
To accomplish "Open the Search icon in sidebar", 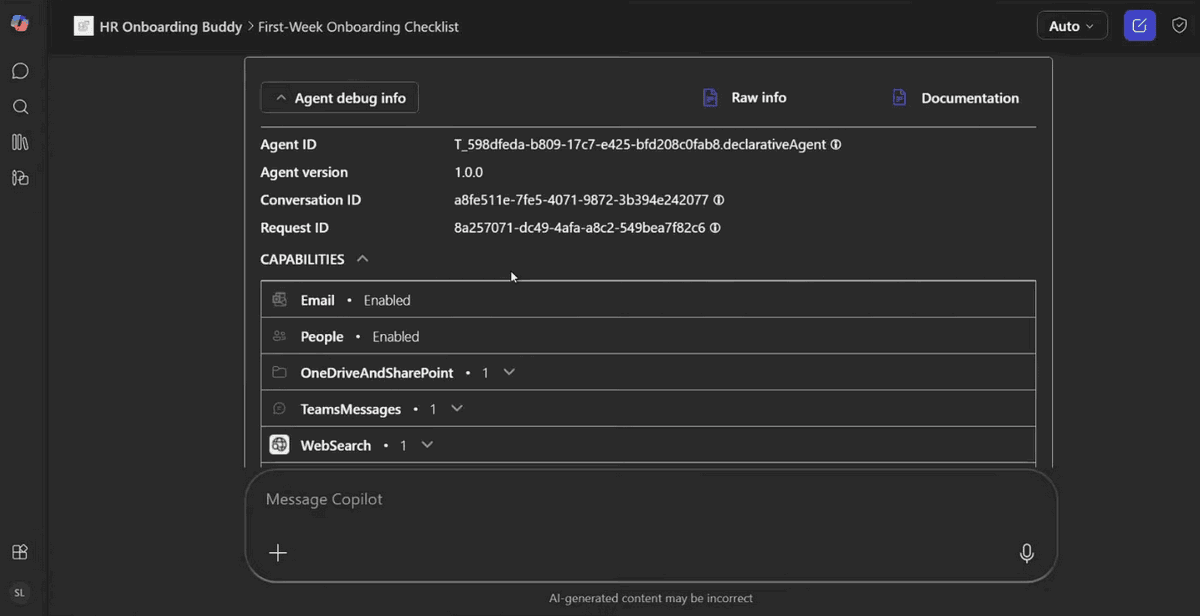I will pos(20,107).
